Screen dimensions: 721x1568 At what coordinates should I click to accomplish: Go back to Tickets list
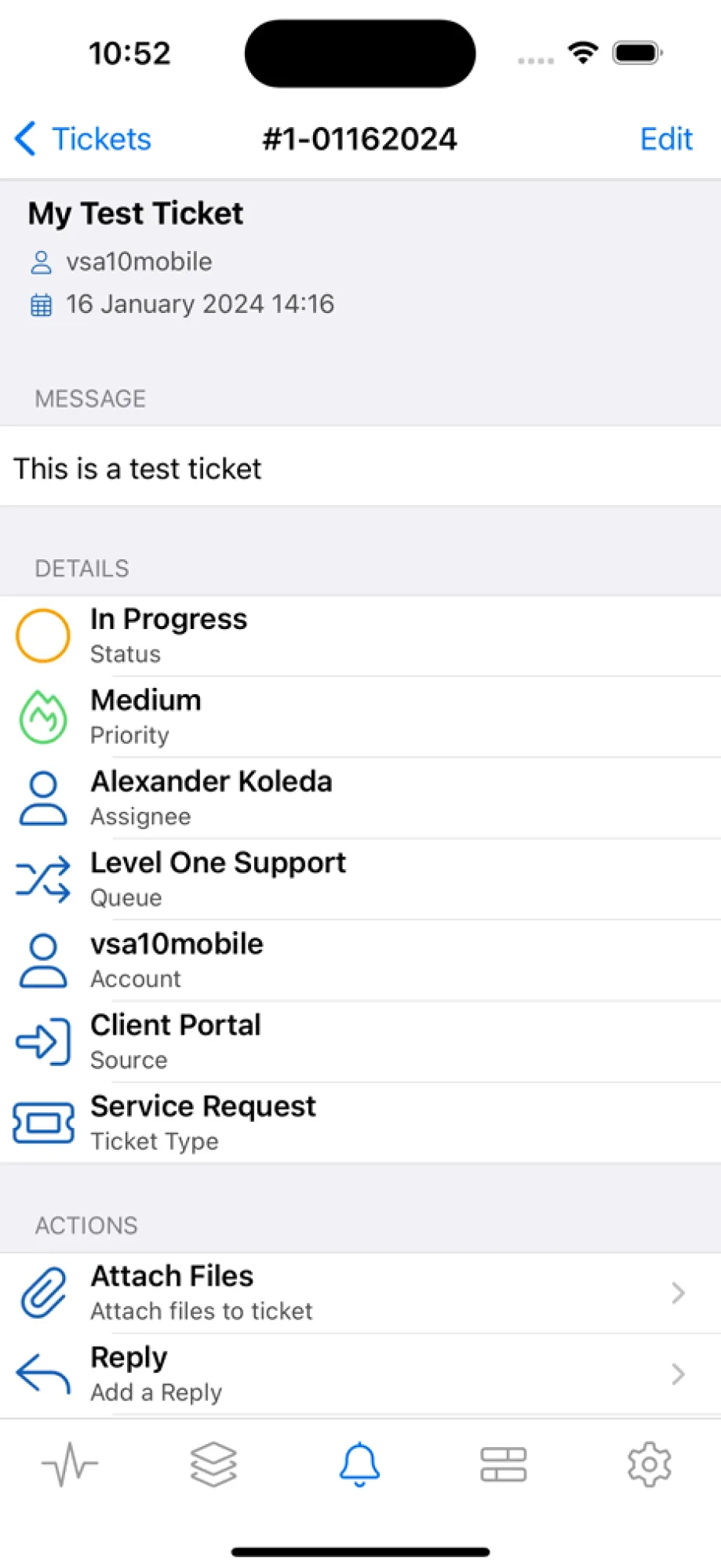83,139
